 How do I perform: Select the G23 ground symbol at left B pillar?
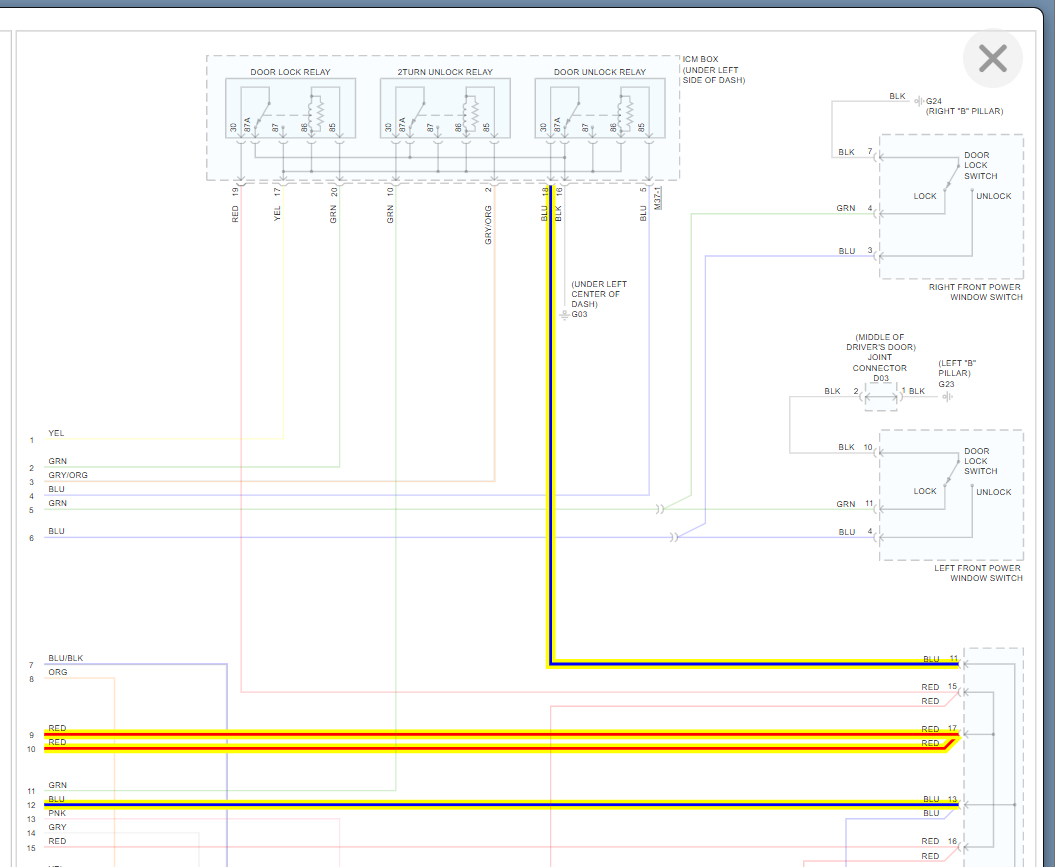(946, 397)
